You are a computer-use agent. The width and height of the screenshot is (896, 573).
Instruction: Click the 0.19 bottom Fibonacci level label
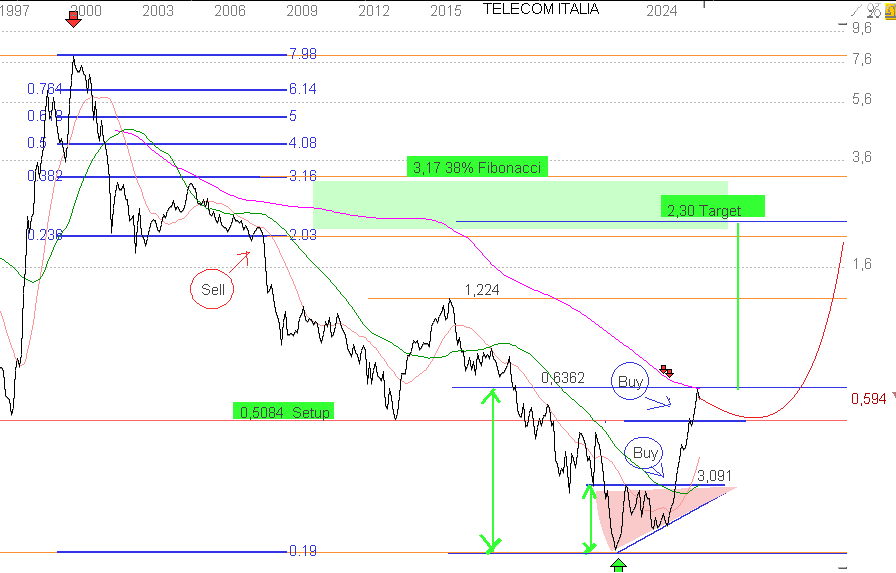(x=302, y=551)
